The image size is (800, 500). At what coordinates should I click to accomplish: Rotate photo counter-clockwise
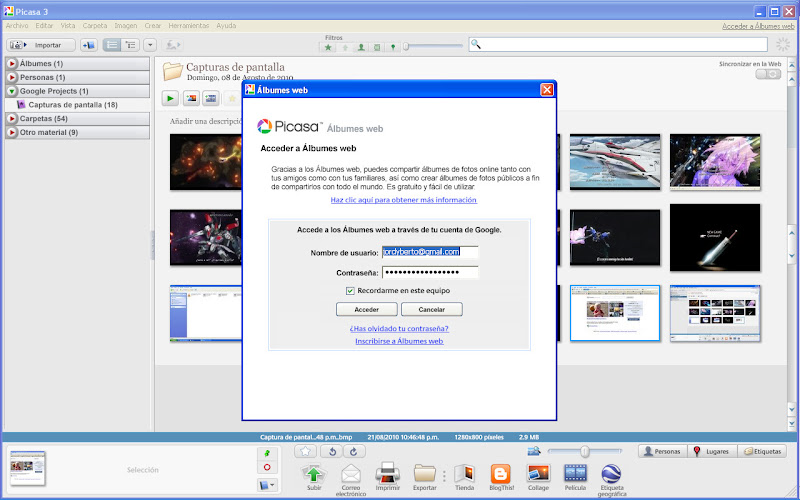point(333,452)
